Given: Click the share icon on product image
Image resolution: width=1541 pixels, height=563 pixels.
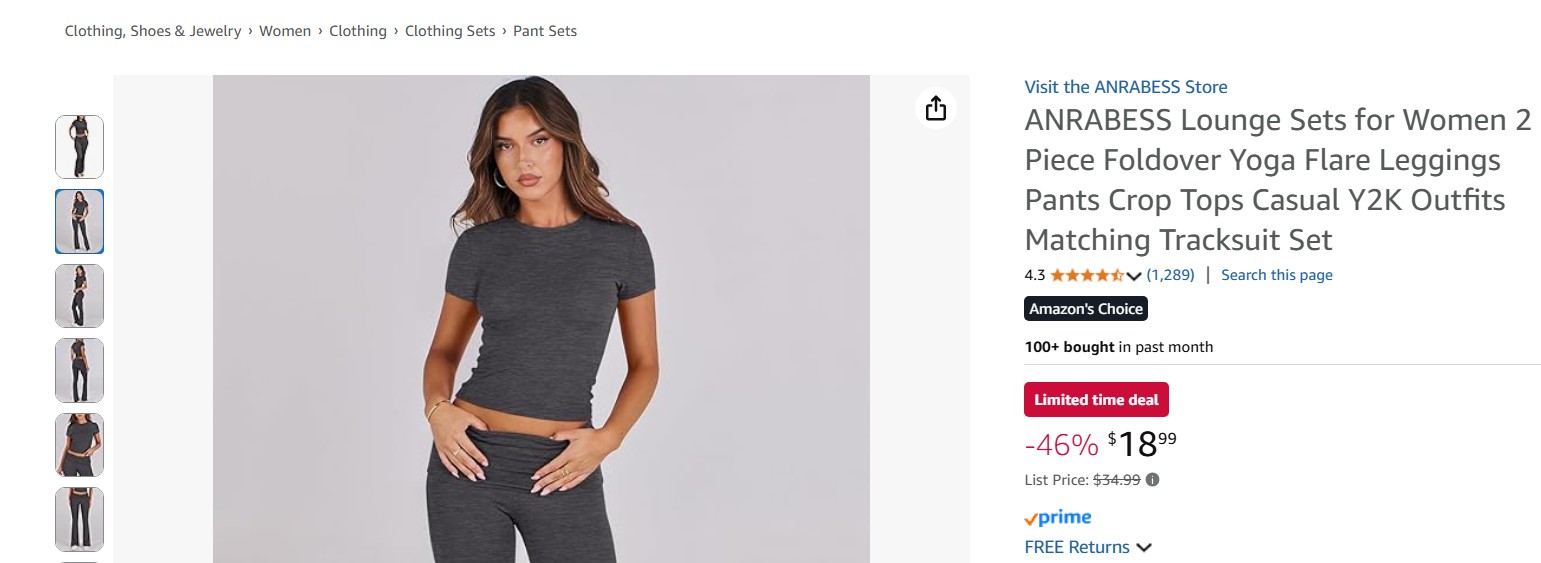Looking at the screenshot, I should coord(935,108).
